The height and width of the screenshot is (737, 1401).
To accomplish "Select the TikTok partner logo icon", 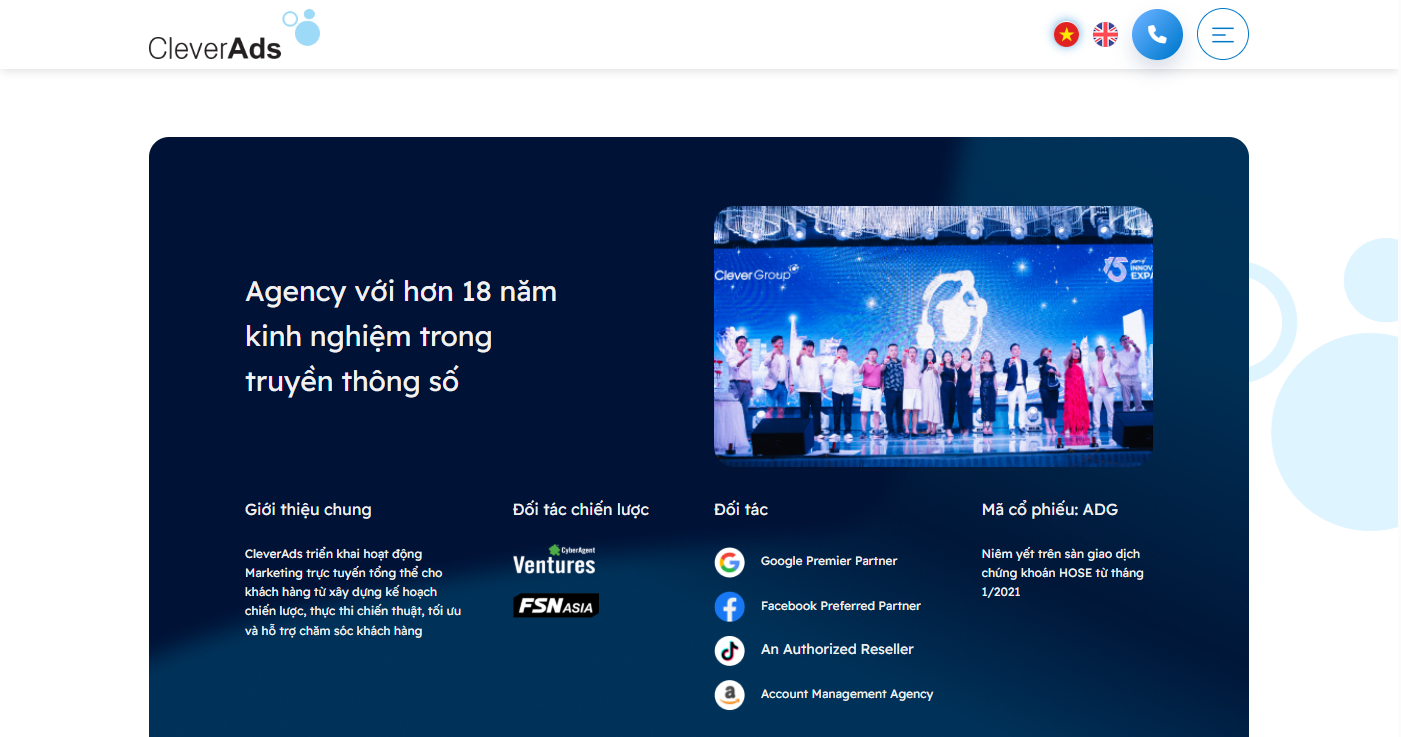I will (x=729, y=650).
